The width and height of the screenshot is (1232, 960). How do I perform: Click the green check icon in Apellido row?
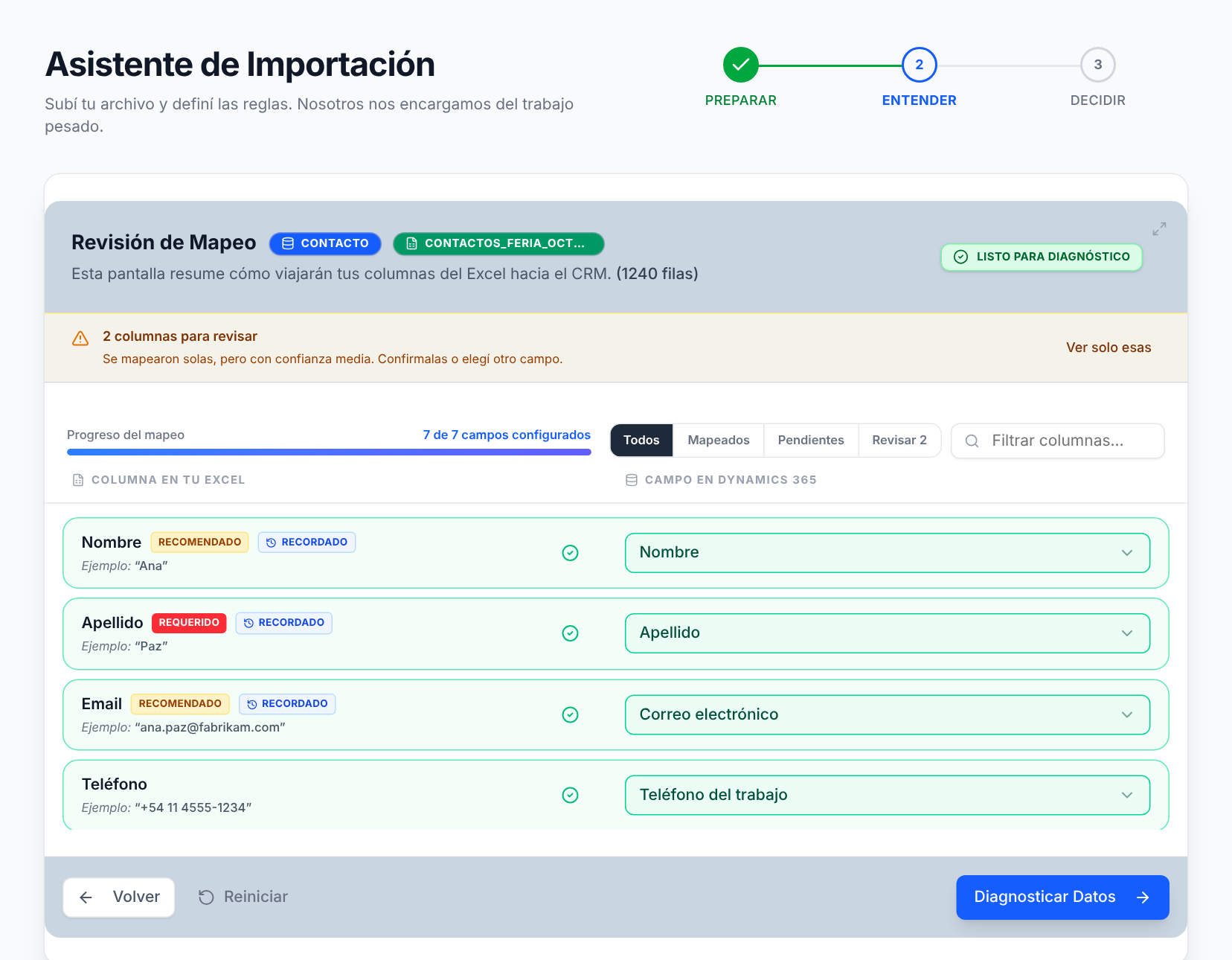pos(570,633)
